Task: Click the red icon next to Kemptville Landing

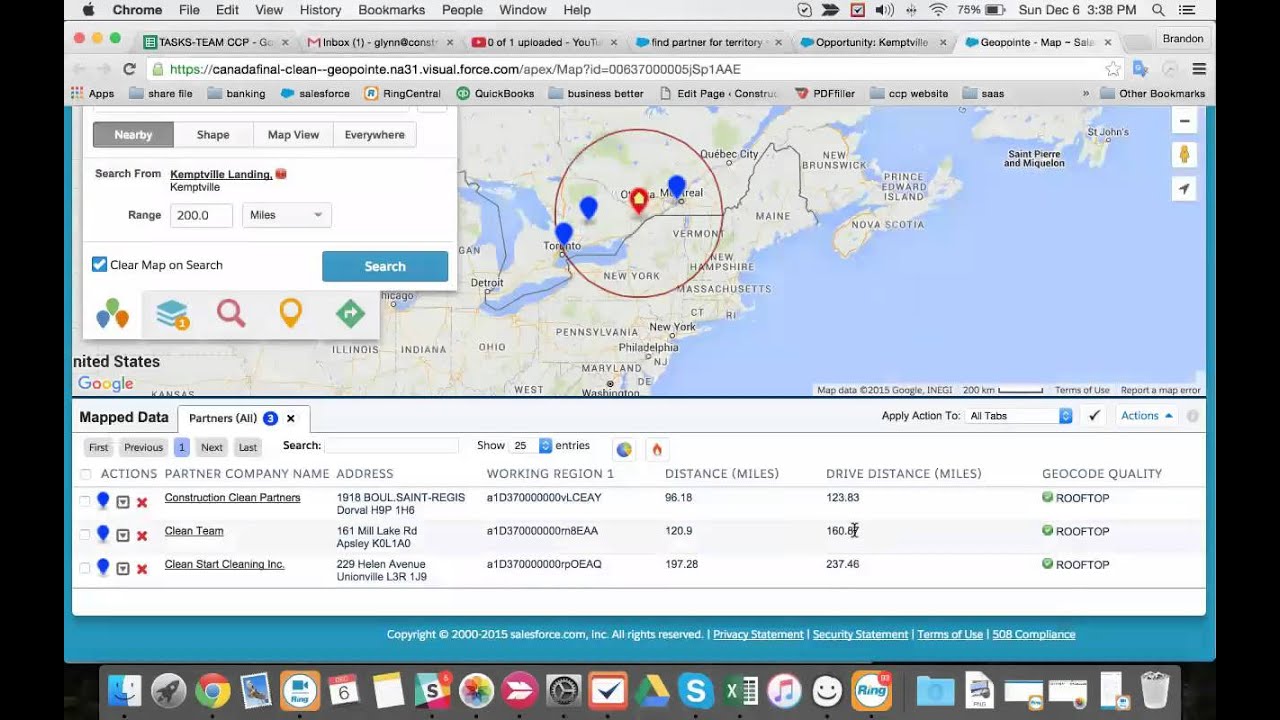Action: [x=281, y=174]
